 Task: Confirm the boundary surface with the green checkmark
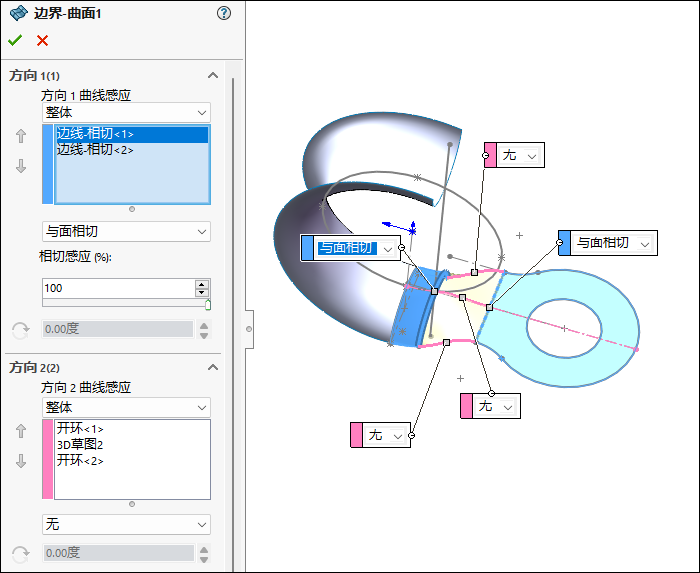tap(15, 41)
